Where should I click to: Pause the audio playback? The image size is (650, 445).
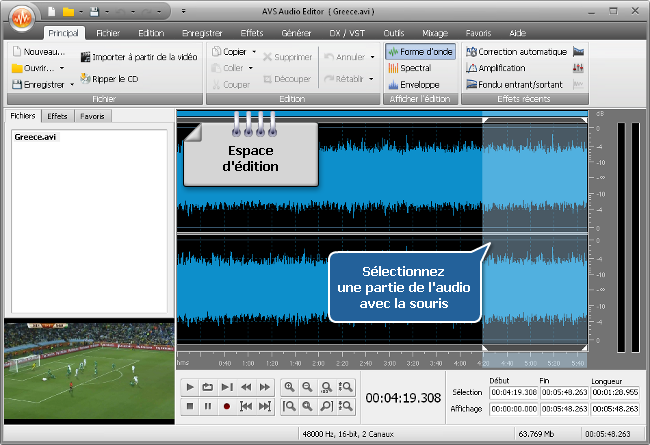(x=208, y=406)
